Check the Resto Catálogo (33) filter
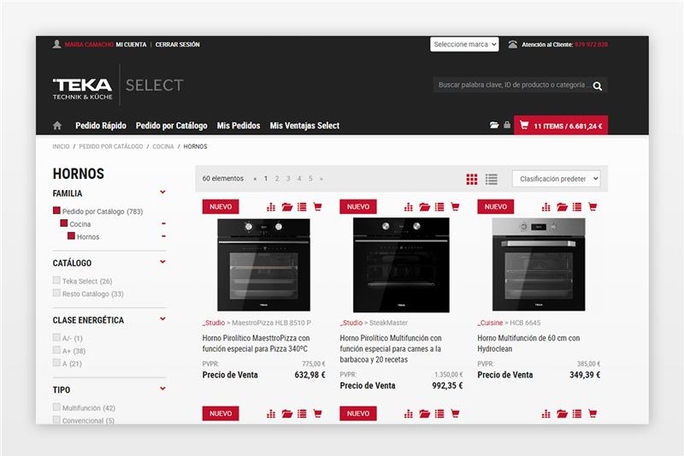 56,293
